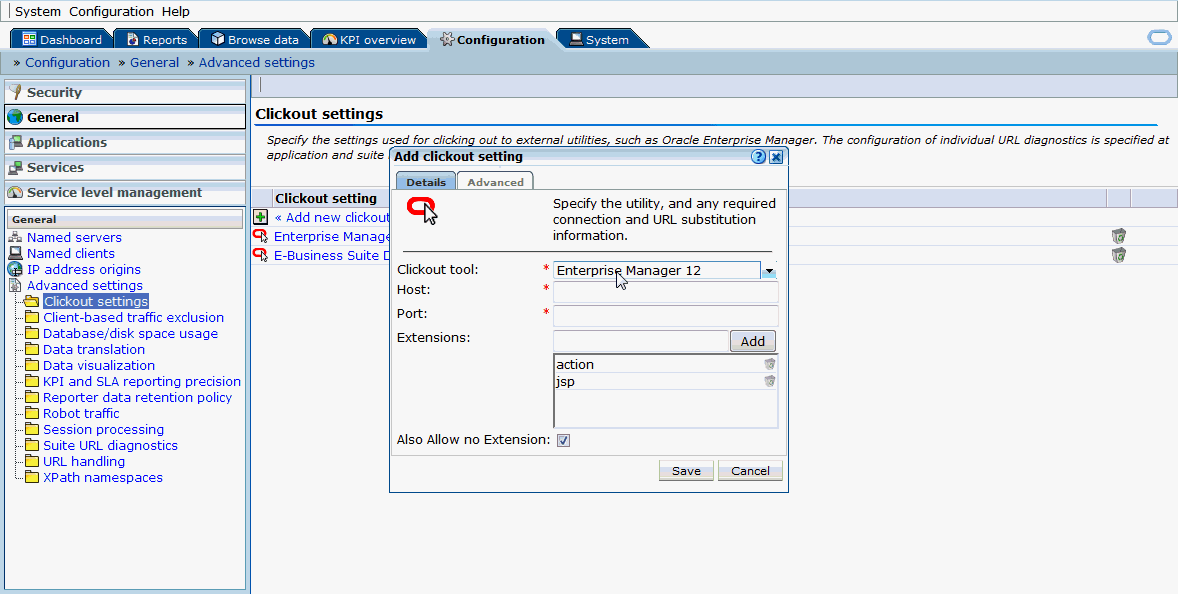1178x594 pixels.
Task: Click the System tab monitor icon
Action: pos(576,39)
